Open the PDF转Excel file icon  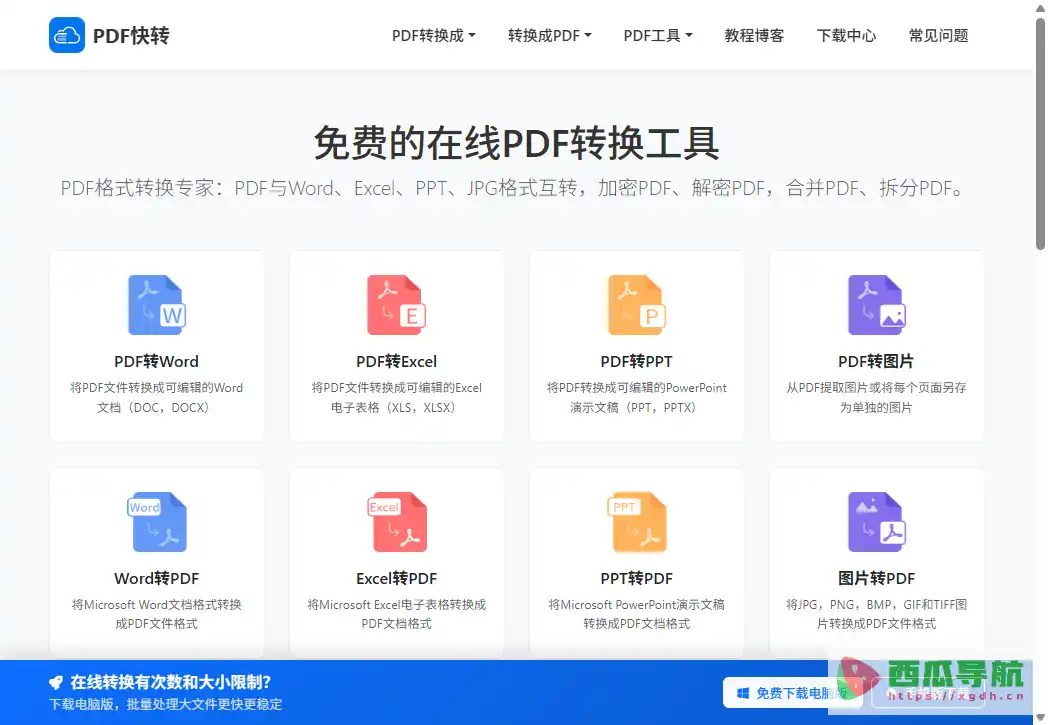coord(396,305)
